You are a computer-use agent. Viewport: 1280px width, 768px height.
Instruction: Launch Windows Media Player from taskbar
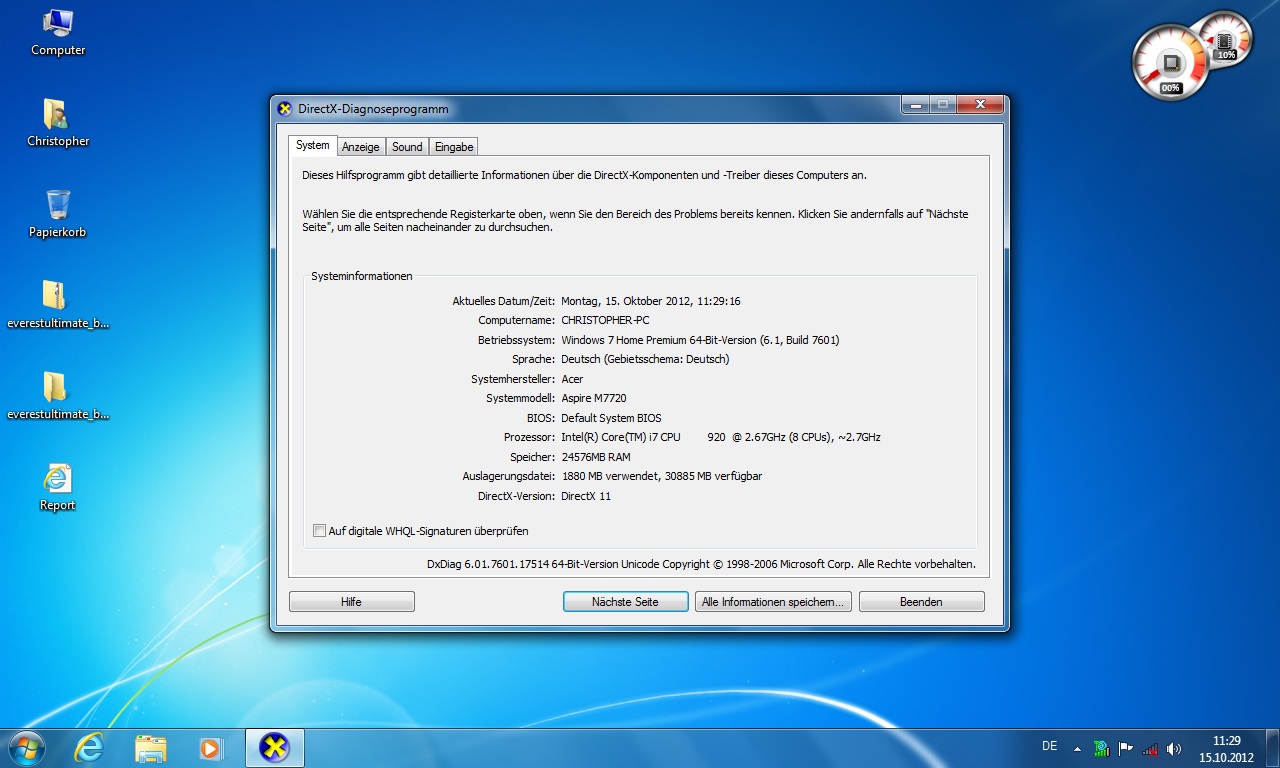point(211,747)
